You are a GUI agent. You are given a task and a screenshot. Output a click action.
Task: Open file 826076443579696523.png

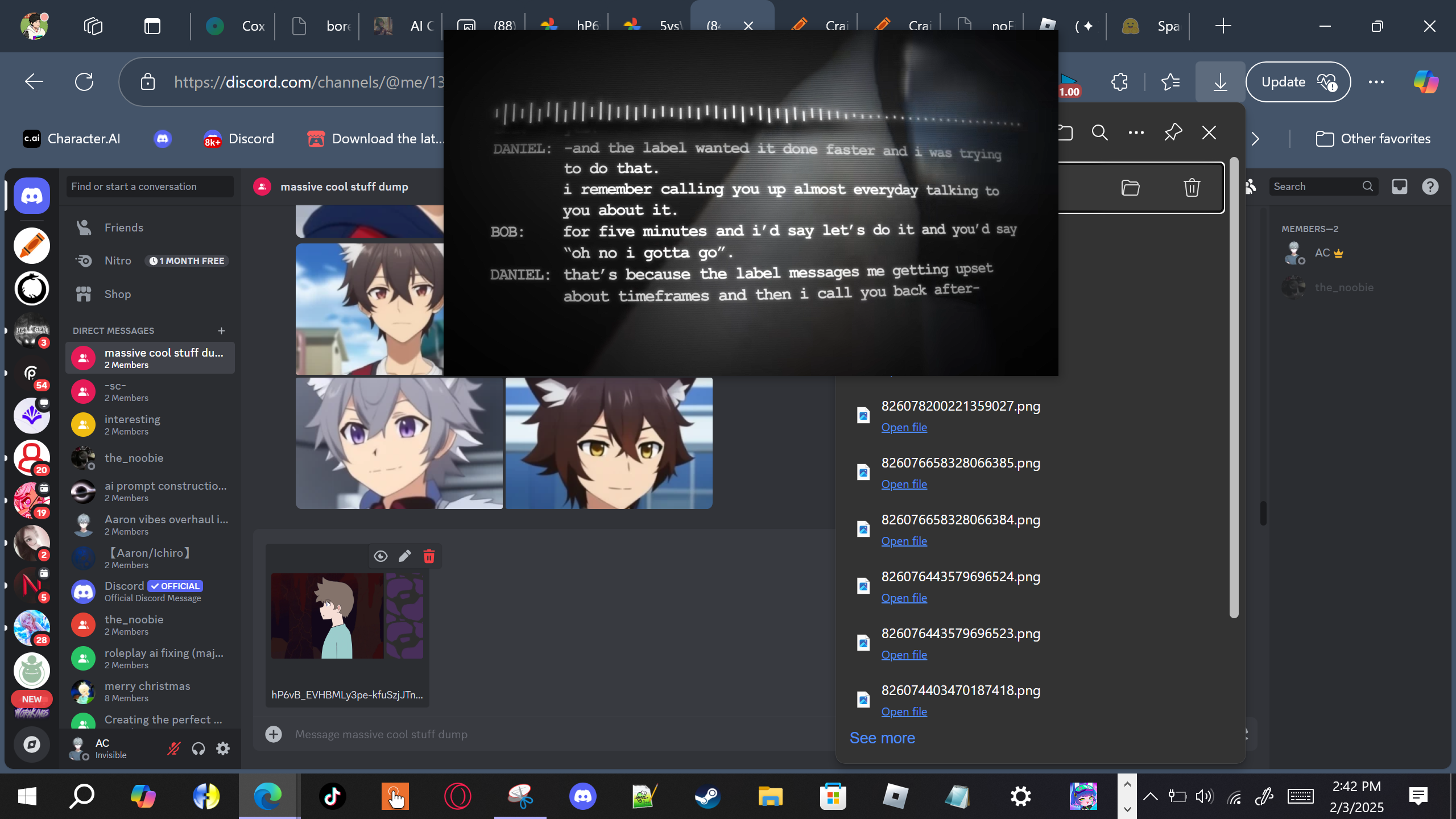[x=904, y=655]
